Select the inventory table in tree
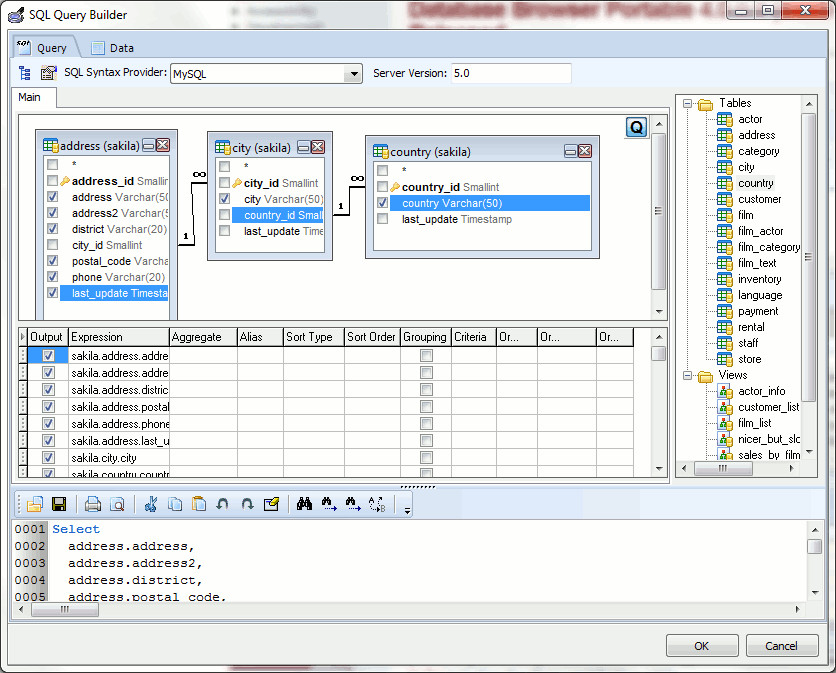The width and height of the screenshot is (836, 673). click(759, 279)
